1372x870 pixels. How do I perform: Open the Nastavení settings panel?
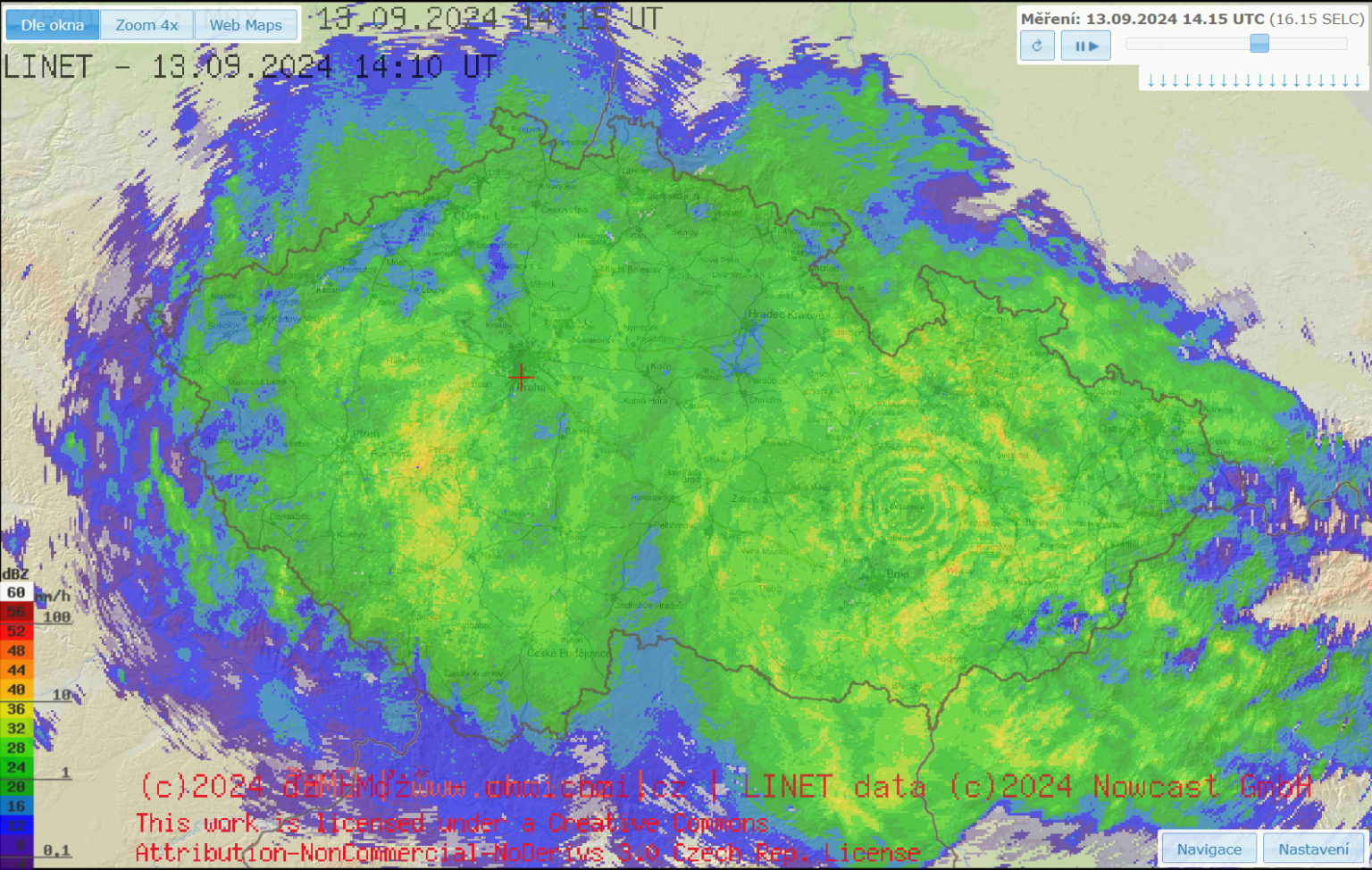pos(1313,849)
